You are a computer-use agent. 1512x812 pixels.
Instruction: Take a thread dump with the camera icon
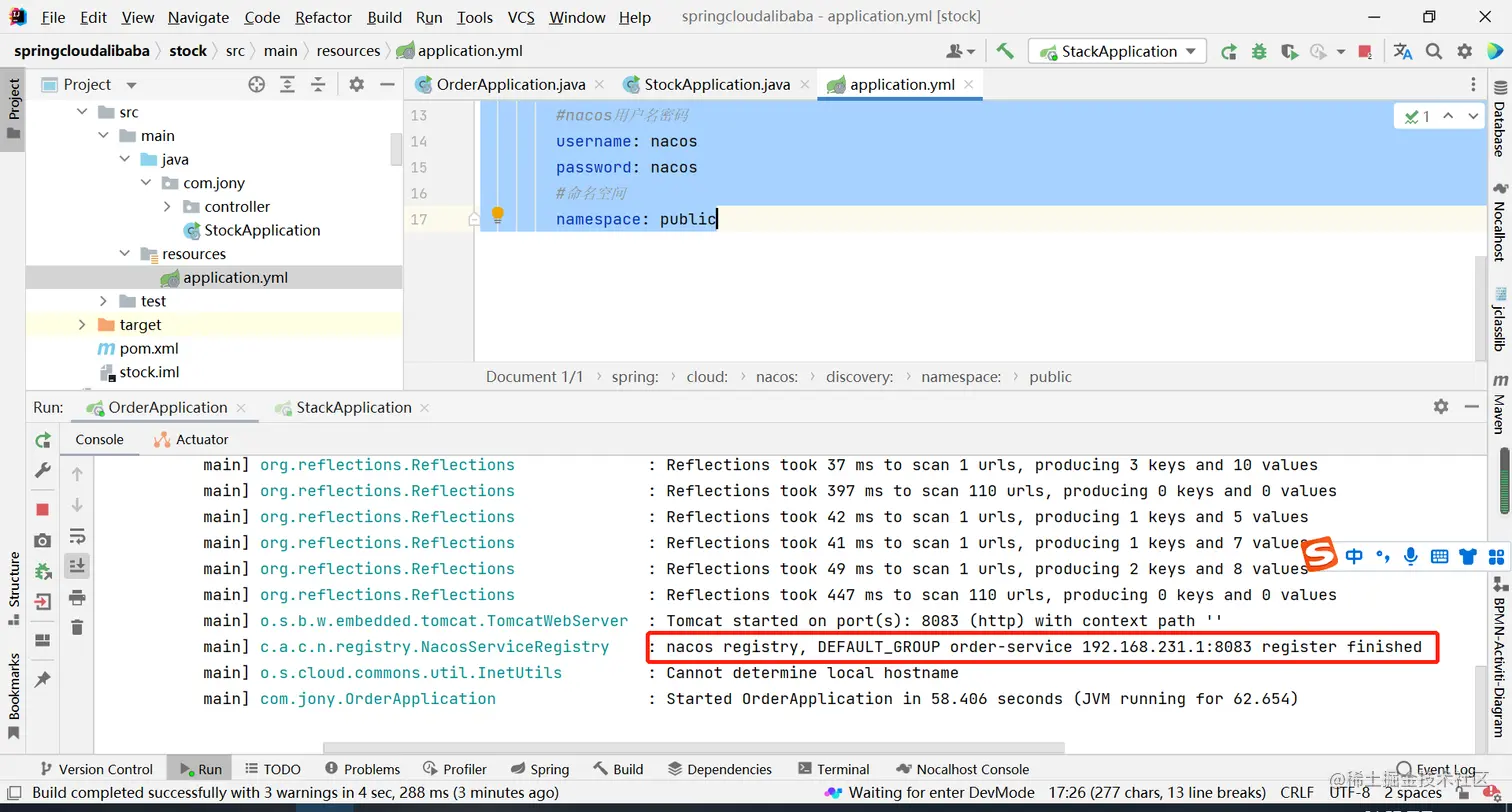43,540
